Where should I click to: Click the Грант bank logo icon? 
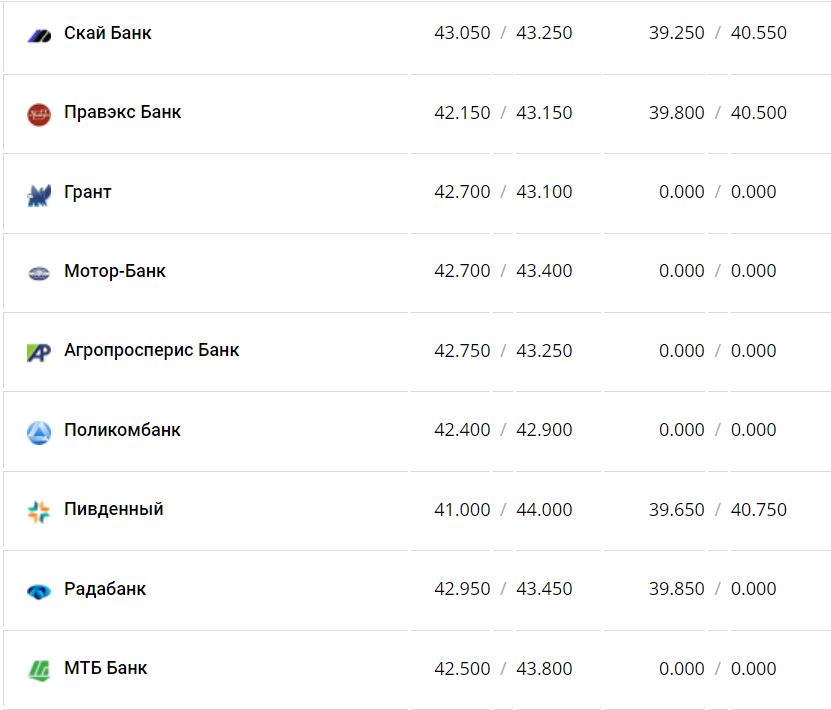pos(39,194)
